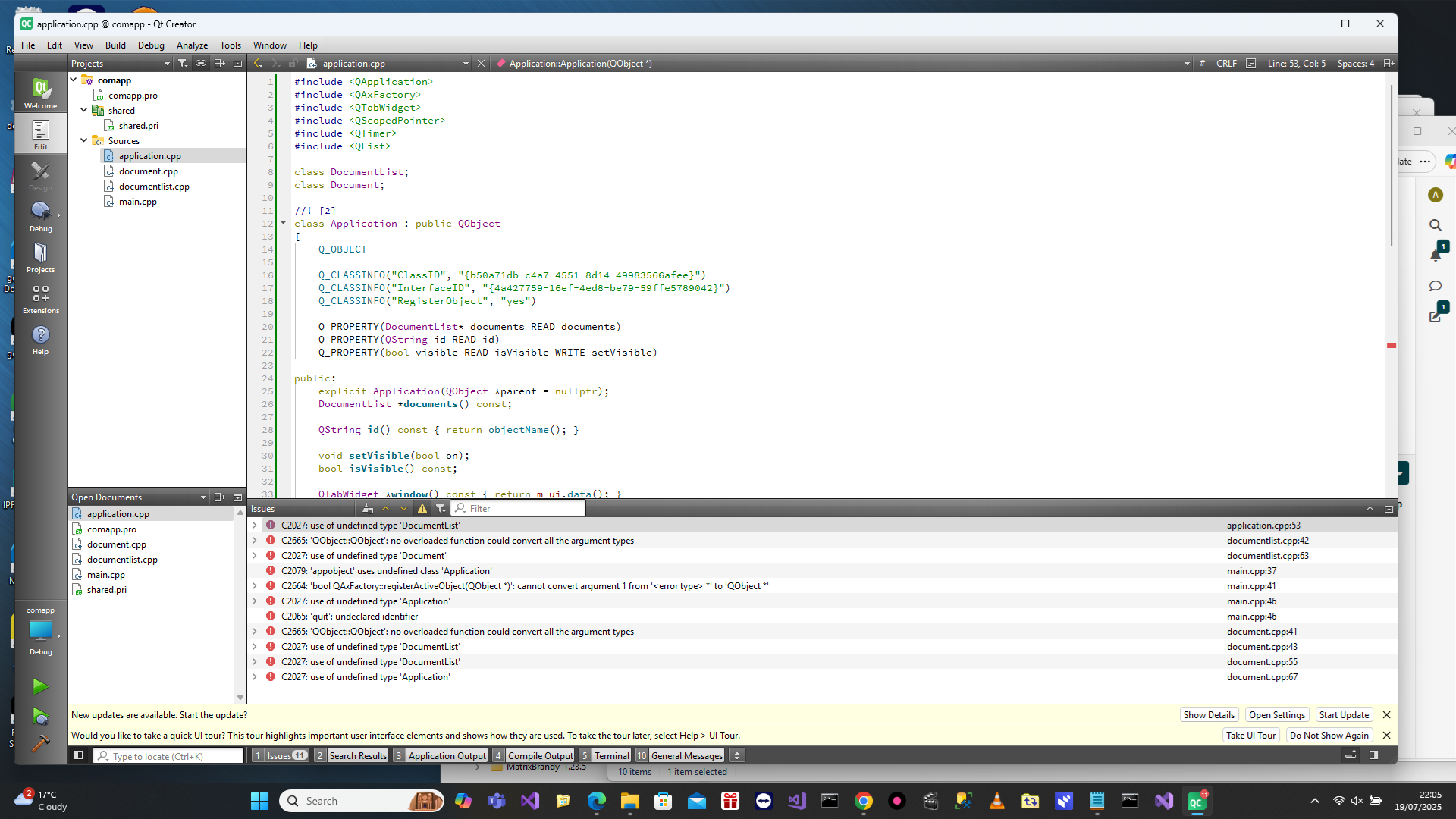Go to next issue arrow
The width and height of the screenshot is (1456, 819).
coord(403,509)
